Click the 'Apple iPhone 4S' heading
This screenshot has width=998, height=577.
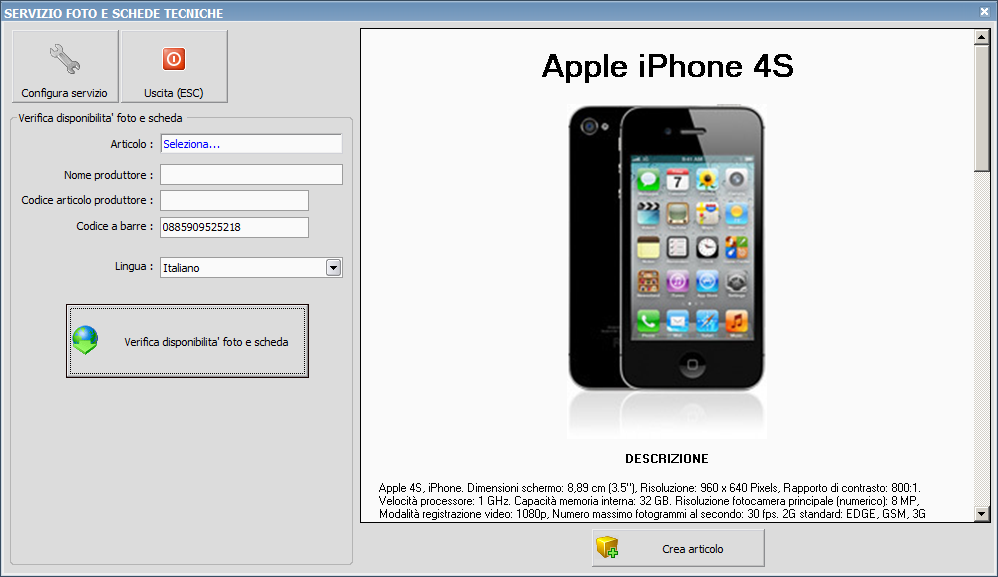(667, 66)
